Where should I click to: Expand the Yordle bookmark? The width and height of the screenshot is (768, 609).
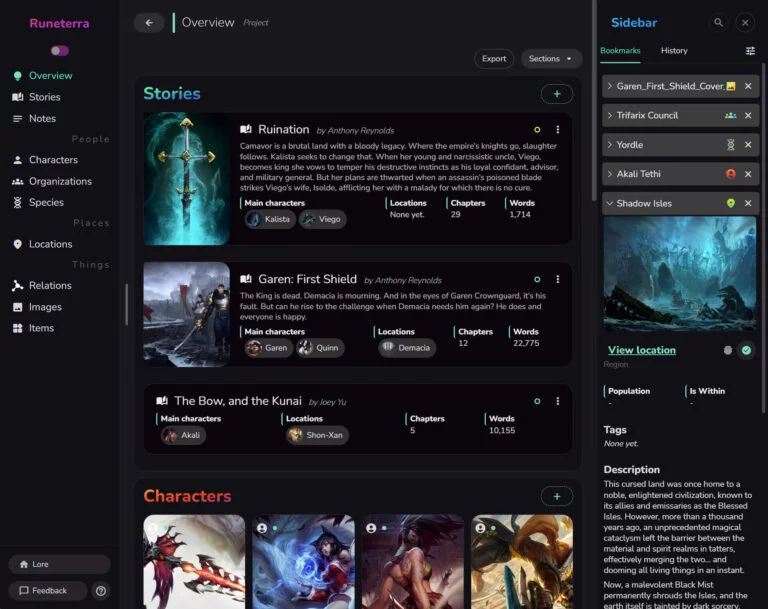(610, 145)
